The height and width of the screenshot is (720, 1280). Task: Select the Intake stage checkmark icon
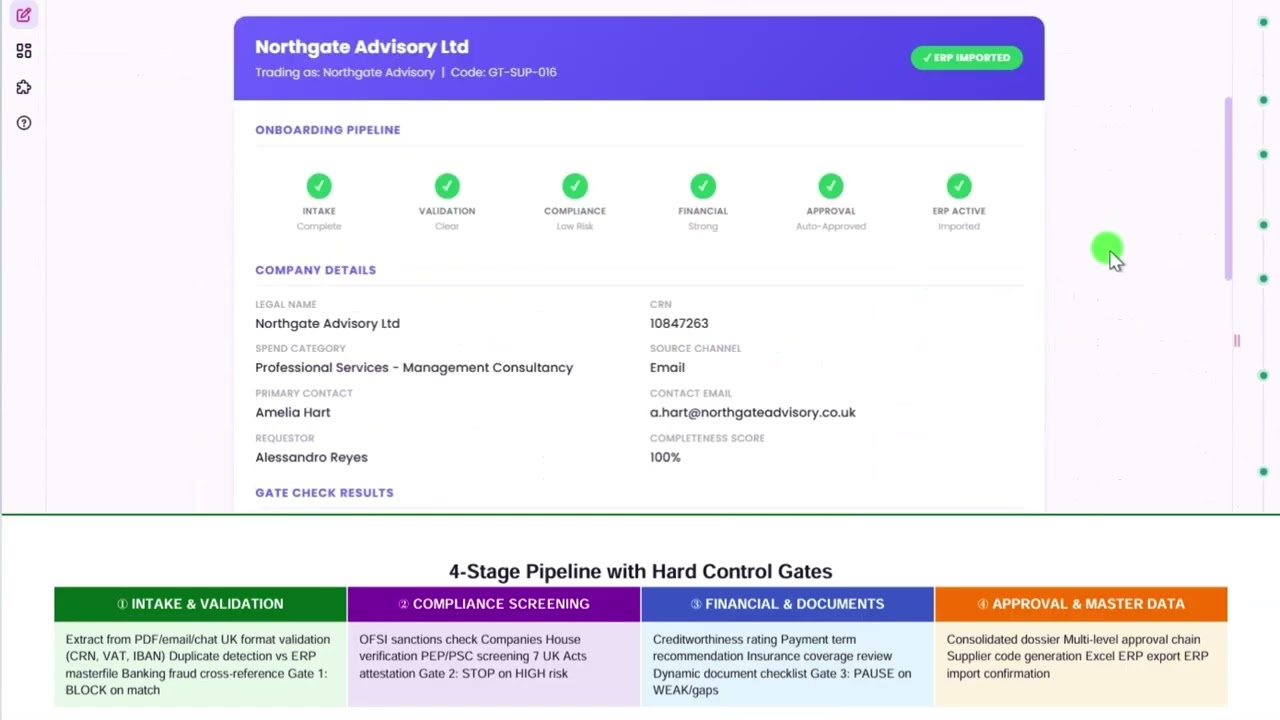[319, 186]
